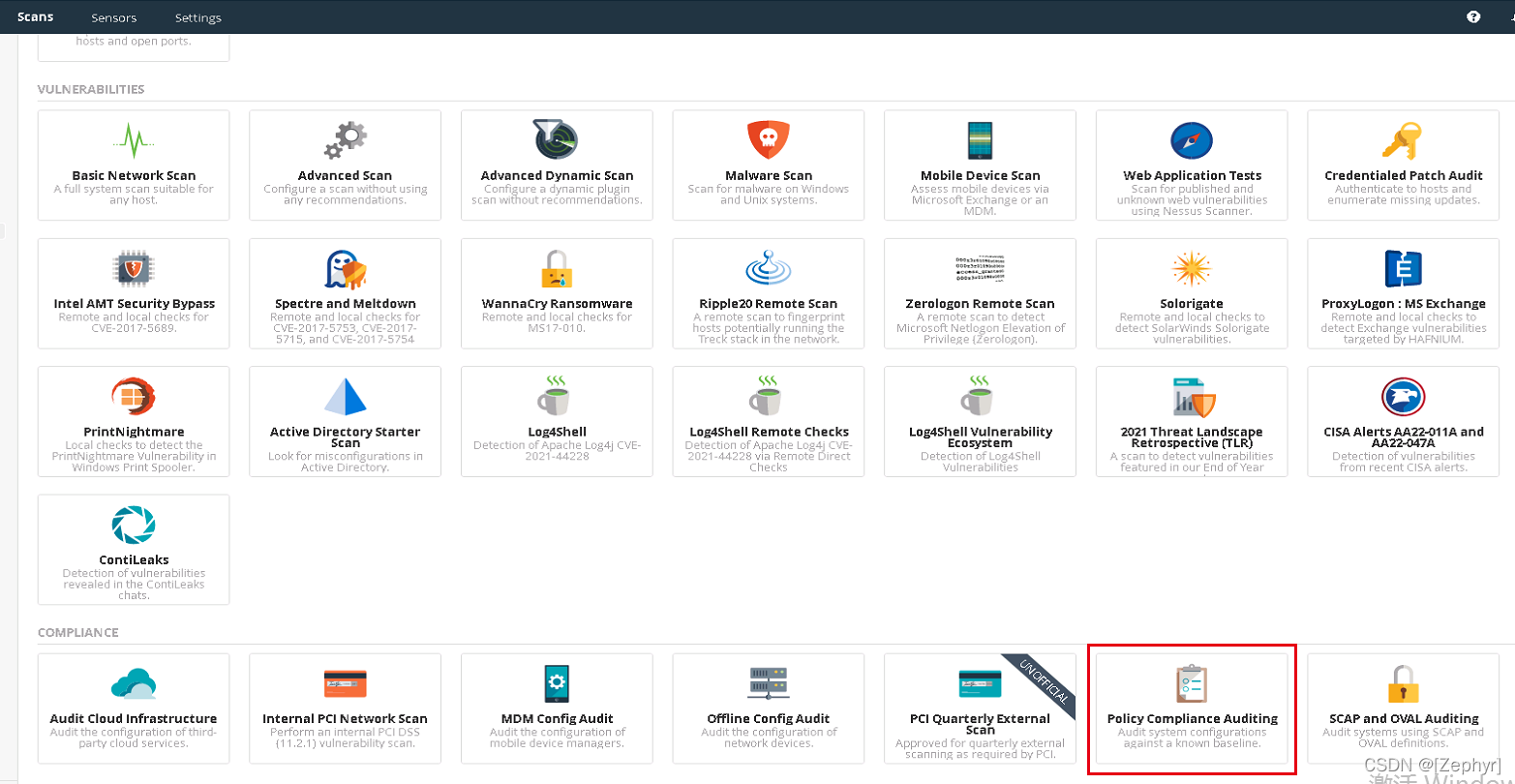This screenshot has width=1515, height=784.
Task: Pick the PCI Quarterly External Scan card icon
Action: 980,683
